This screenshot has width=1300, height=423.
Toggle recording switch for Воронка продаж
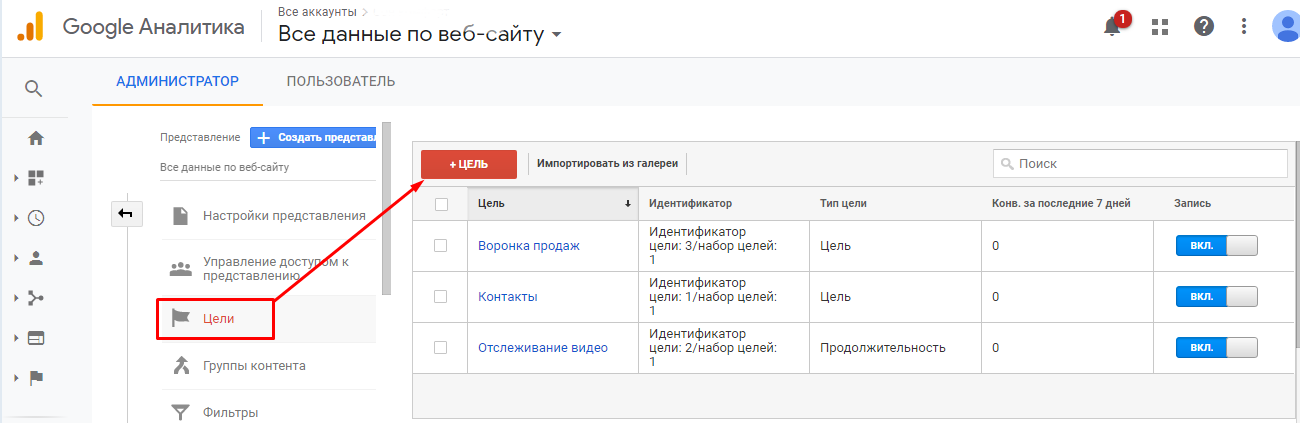(1216, 246)
